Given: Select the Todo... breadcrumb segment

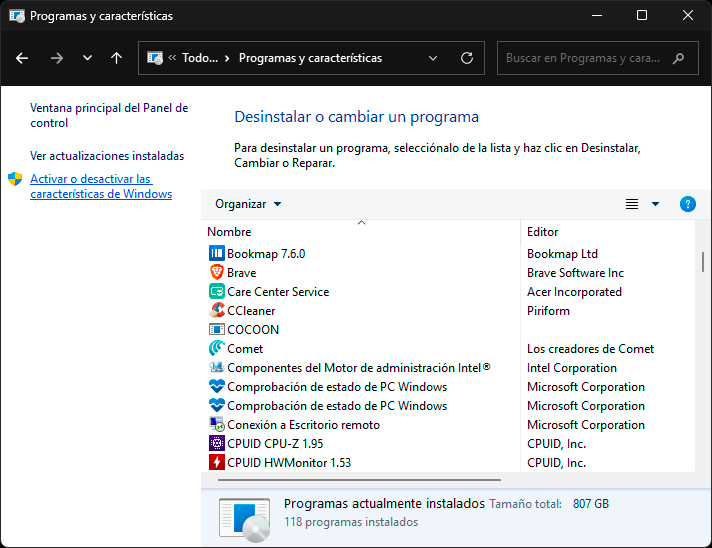Looking at the screenshot, I should (200, 58).
